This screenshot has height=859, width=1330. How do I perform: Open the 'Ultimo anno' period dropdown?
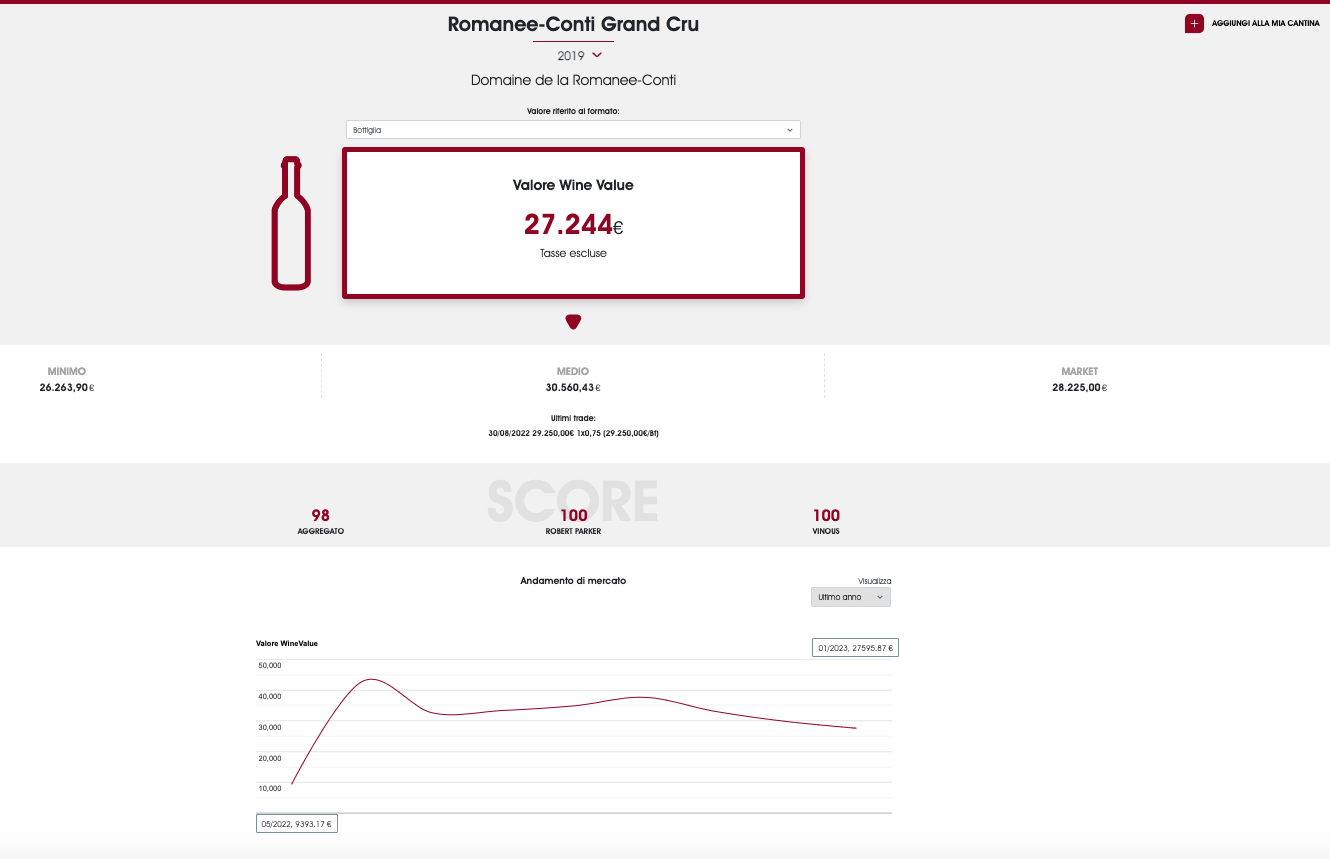point(850,597)
